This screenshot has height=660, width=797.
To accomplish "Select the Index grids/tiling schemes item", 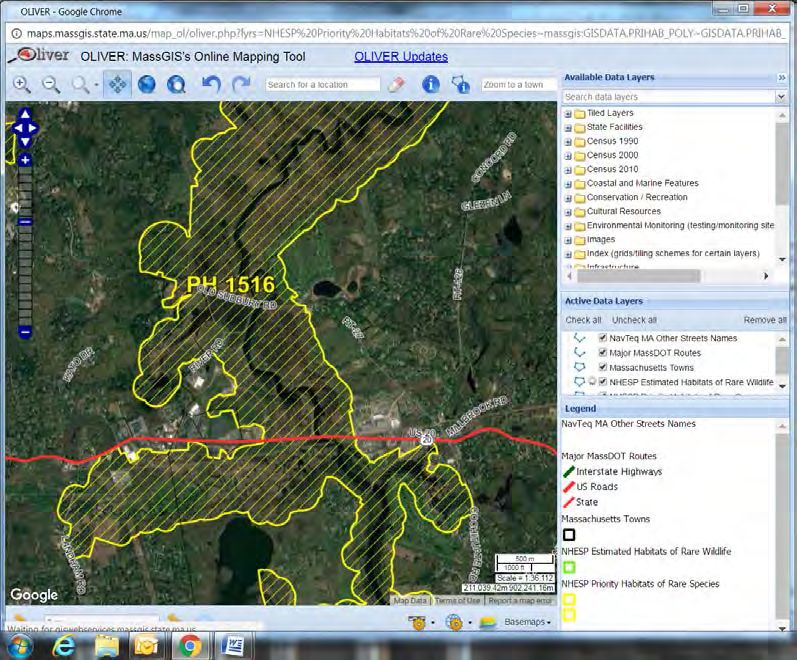I will click(x=673, y=253).
